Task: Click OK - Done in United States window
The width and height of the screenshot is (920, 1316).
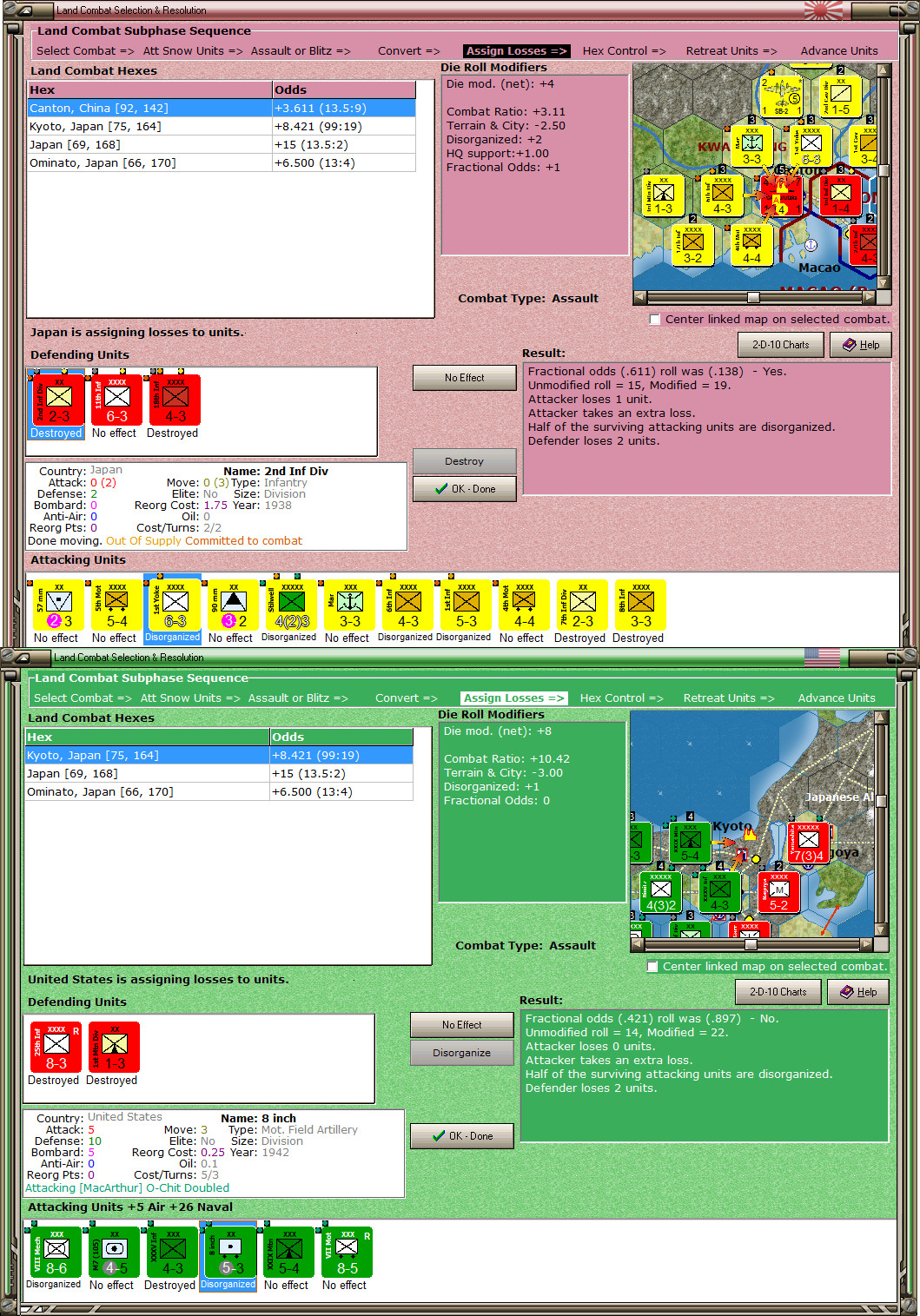Action: coord(462,1136)
